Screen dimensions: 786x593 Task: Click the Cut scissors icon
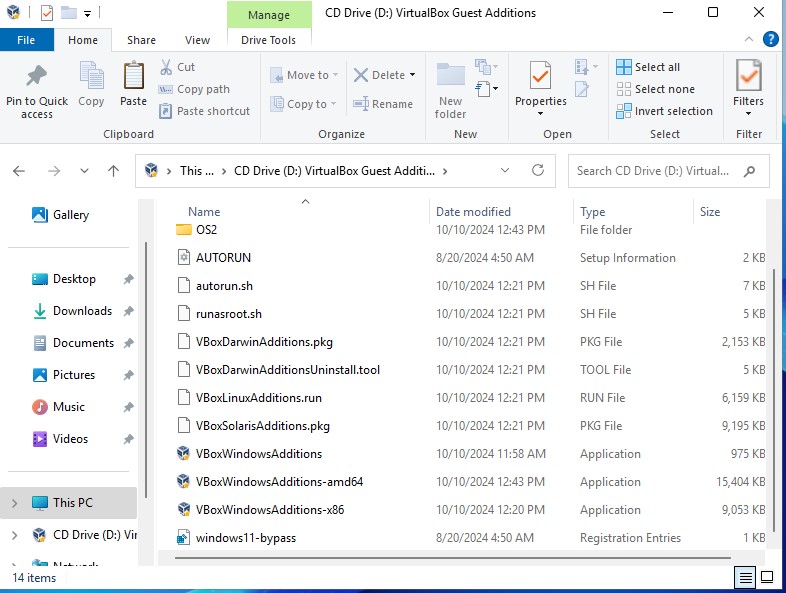point(166,67)
